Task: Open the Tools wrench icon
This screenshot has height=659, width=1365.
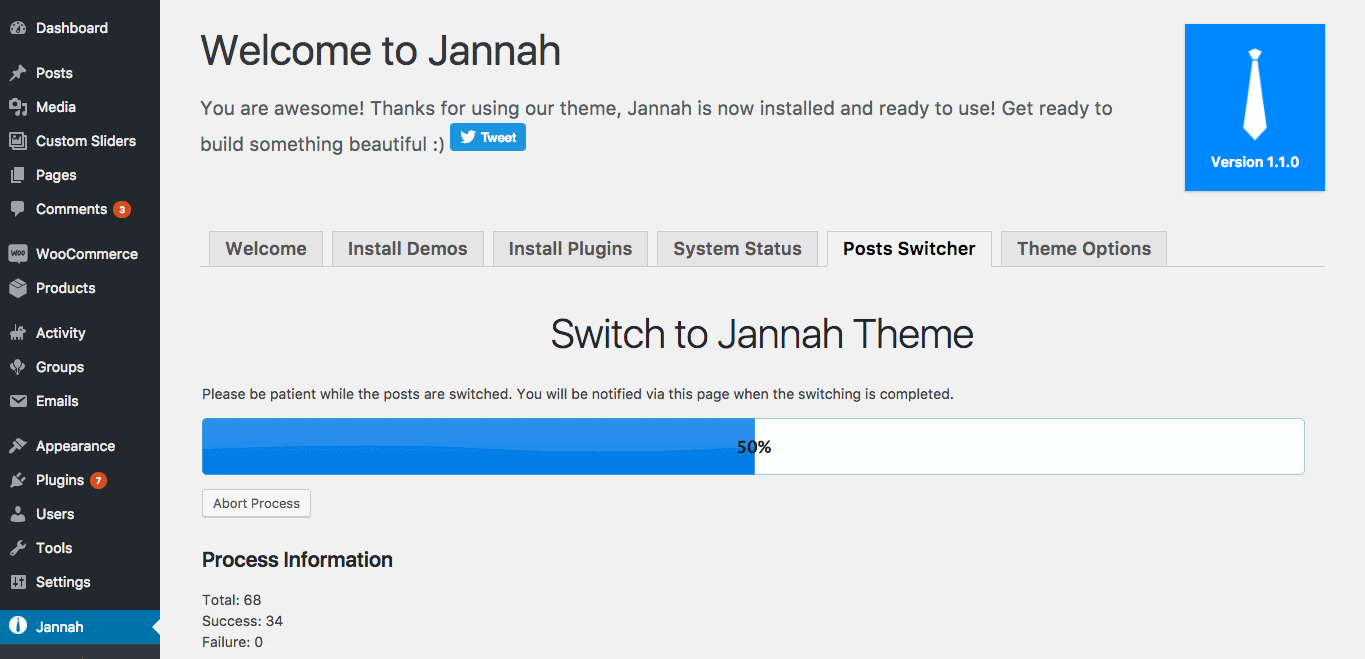Action: click(18, 548)
